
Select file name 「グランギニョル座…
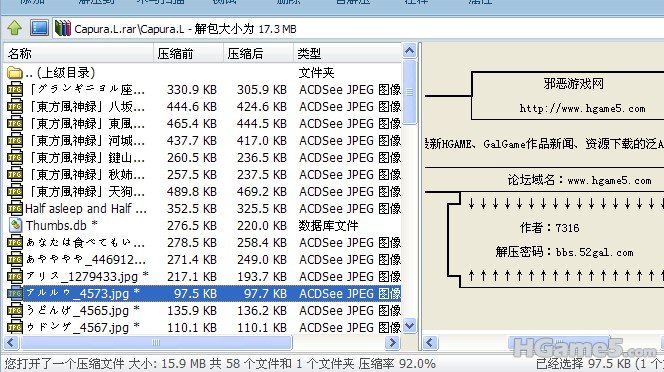click(x=86, y=89)
